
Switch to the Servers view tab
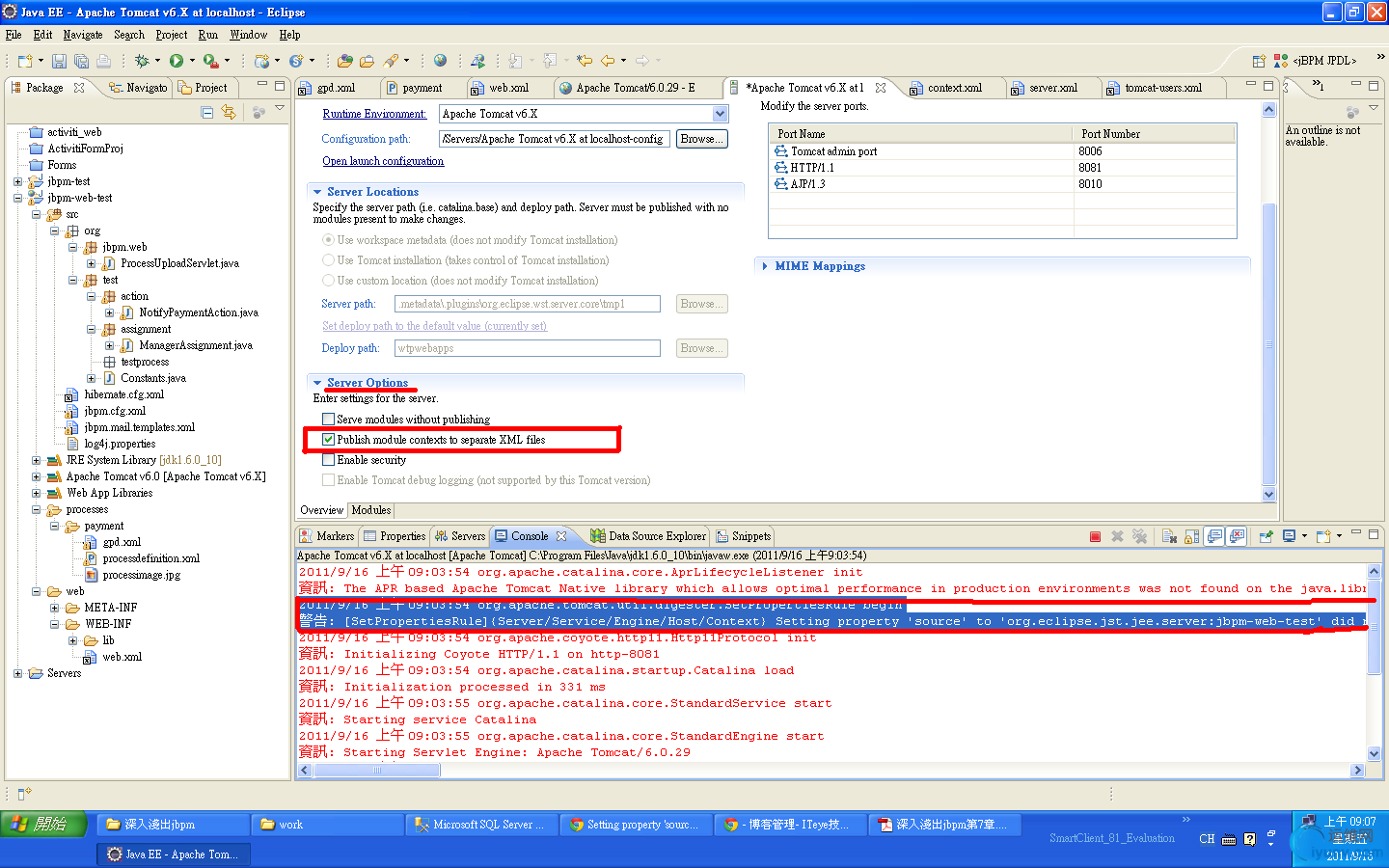460,536
